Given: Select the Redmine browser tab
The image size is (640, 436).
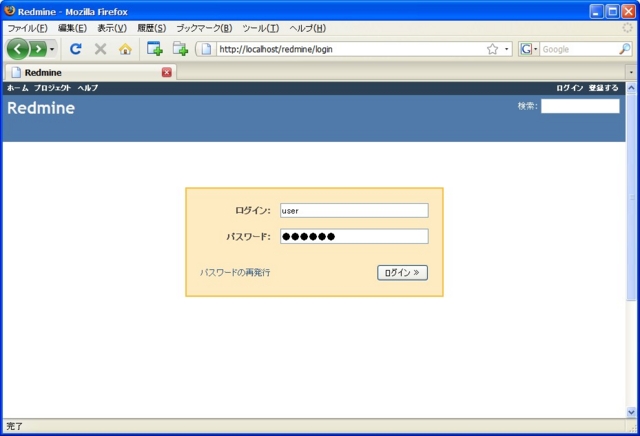Looking at the screenshot, I should tap(90, 72).
